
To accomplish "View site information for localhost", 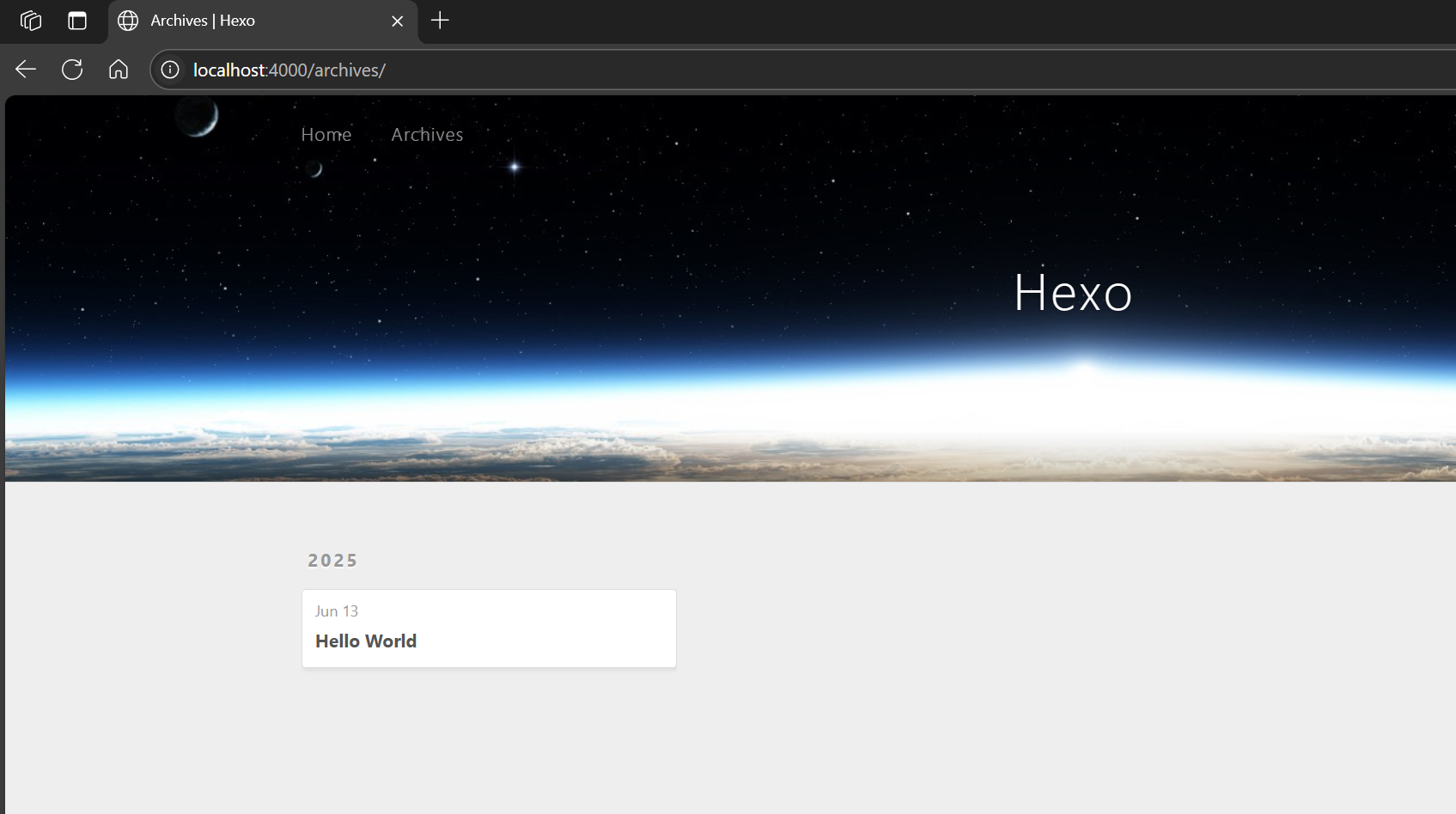I will tap(170, 70).
